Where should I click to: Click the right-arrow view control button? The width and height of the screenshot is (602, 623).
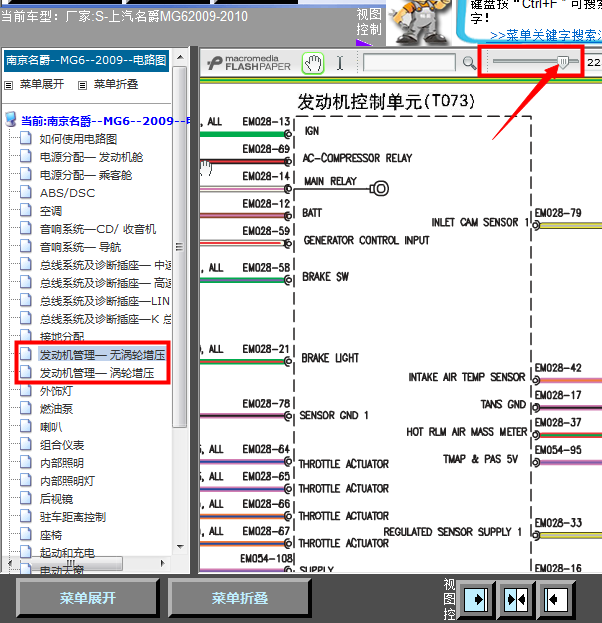pyautogui.click(x=476, y=599)
